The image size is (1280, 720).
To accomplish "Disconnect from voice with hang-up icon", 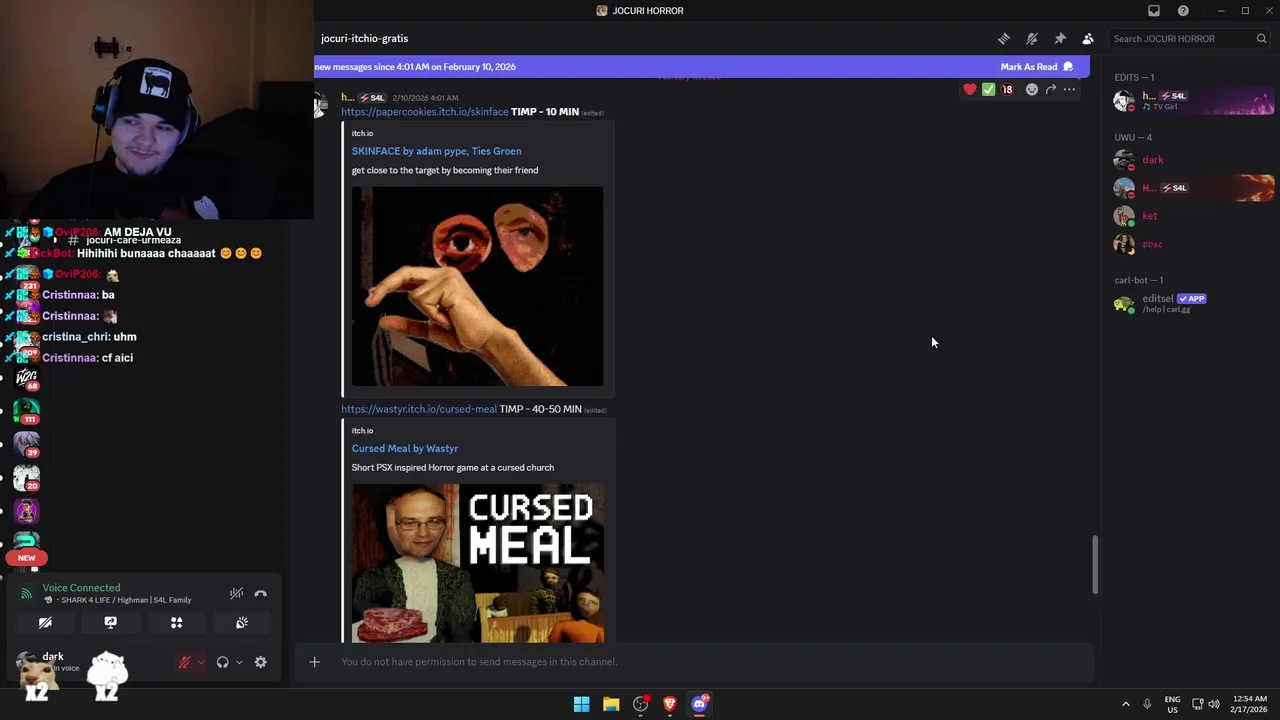I will [x=261, y=594].
